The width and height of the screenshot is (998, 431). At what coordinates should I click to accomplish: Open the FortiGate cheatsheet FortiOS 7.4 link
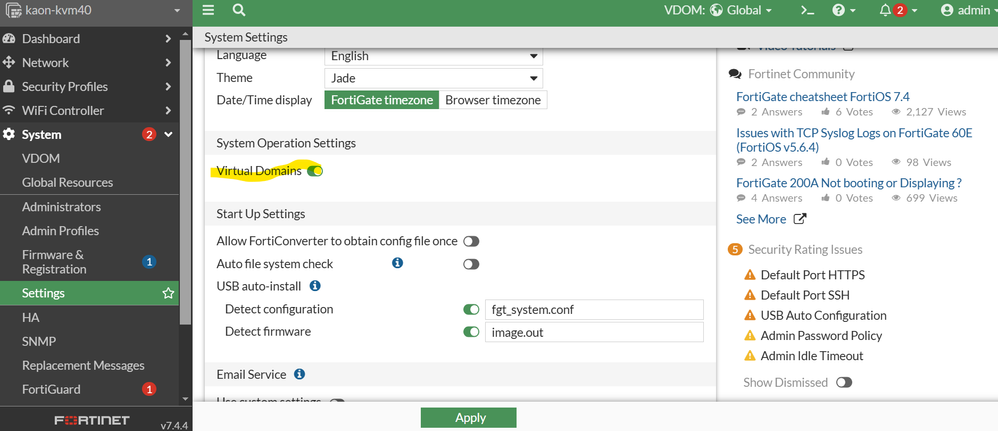pyautogui.click(x=822, y=96)
